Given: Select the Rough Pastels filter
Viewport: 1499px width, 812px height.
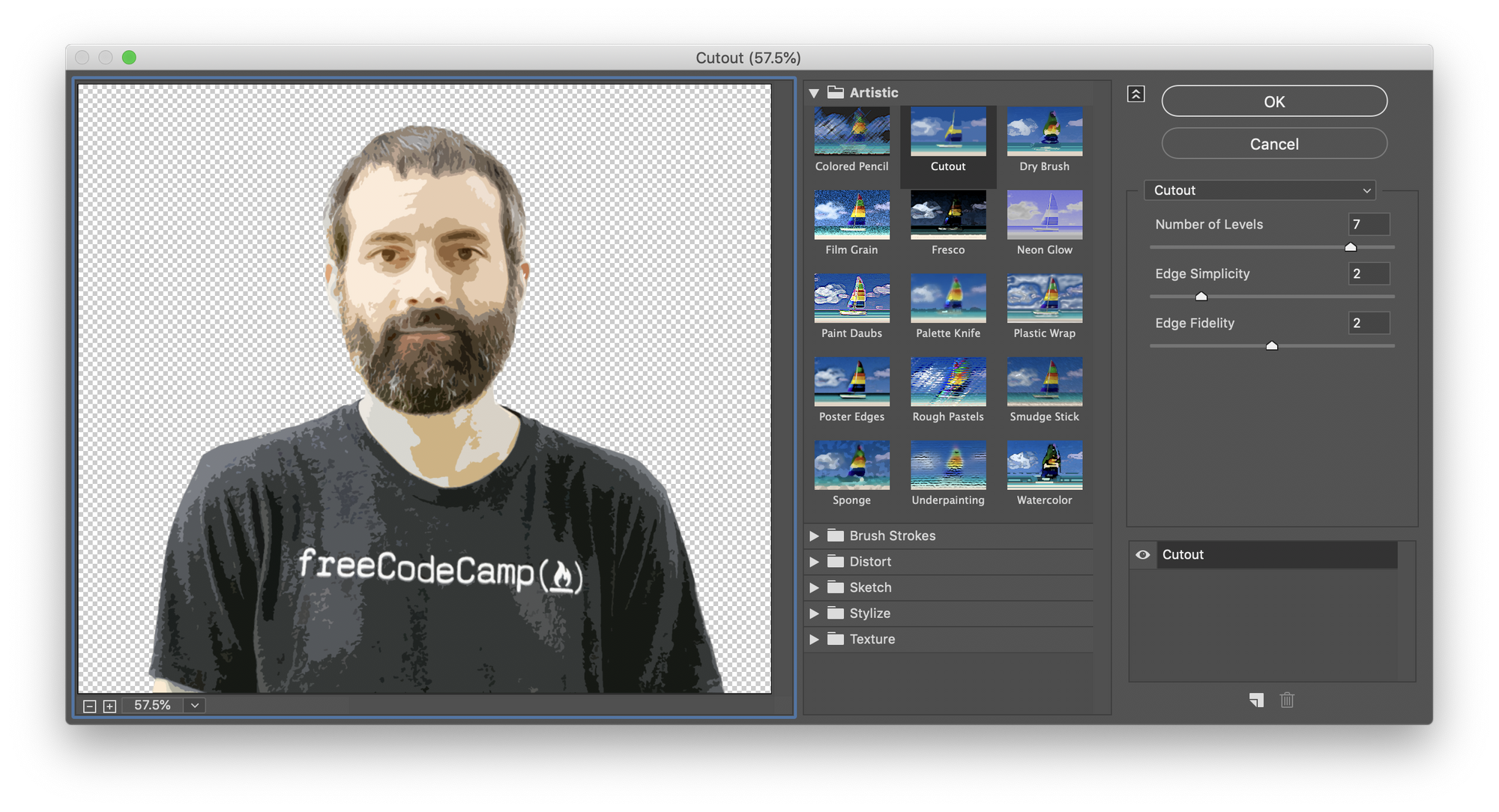Looking at the screenshot, I should pos(948,381).
